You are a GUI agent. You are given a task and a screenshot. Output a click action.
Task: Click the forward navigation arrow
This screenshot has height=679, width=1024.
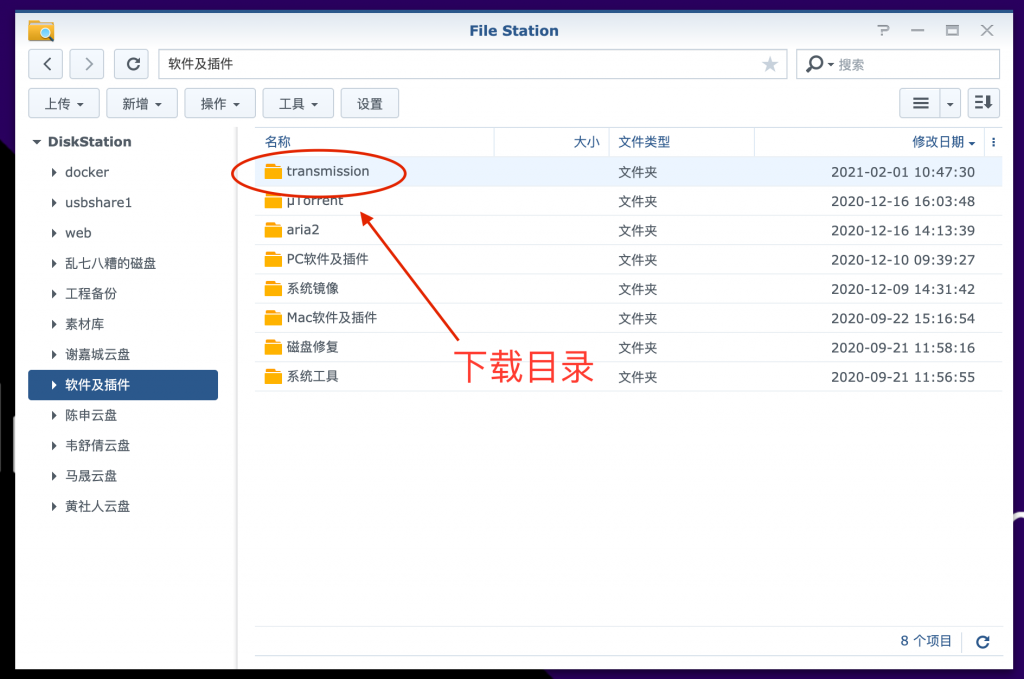[x=88, y=64]
